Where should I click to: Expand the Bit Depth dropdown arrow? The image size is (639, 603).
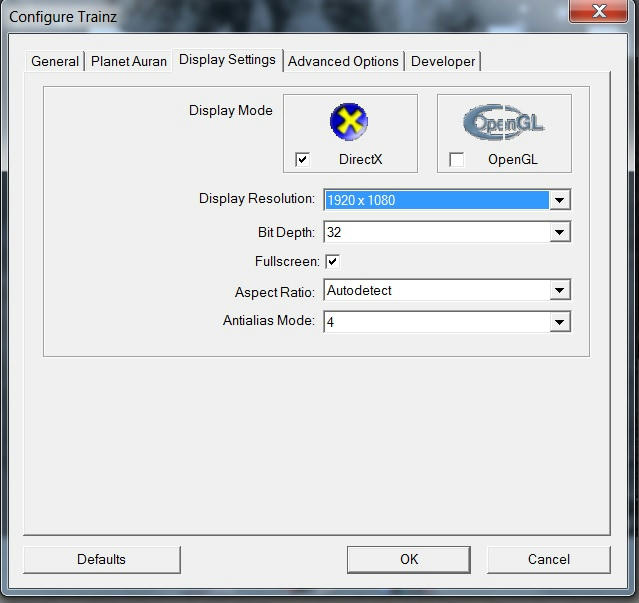click(x=560, y=232)
